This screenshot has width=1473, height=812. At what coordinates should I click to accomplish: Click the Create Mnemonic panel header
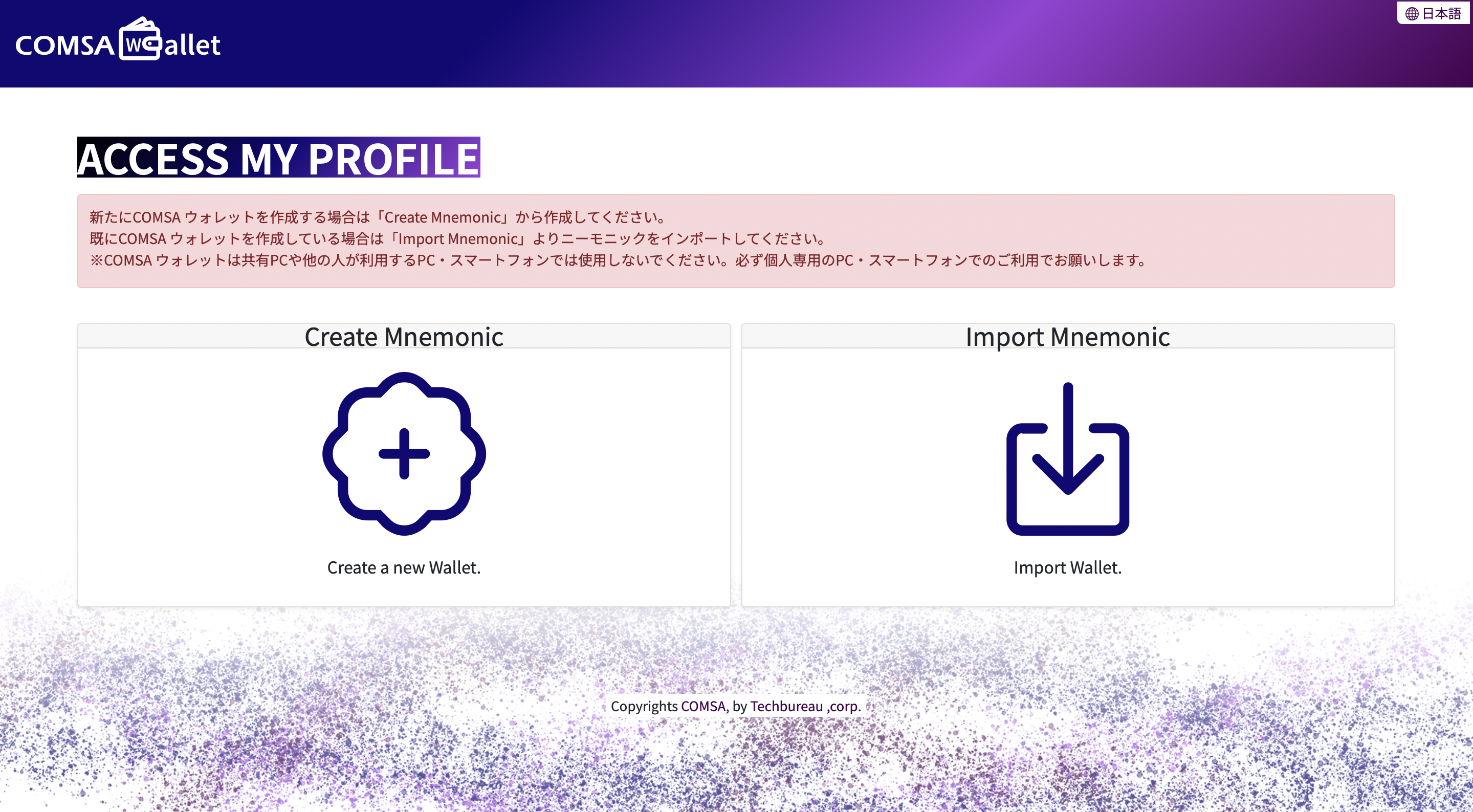coord(404,336)
